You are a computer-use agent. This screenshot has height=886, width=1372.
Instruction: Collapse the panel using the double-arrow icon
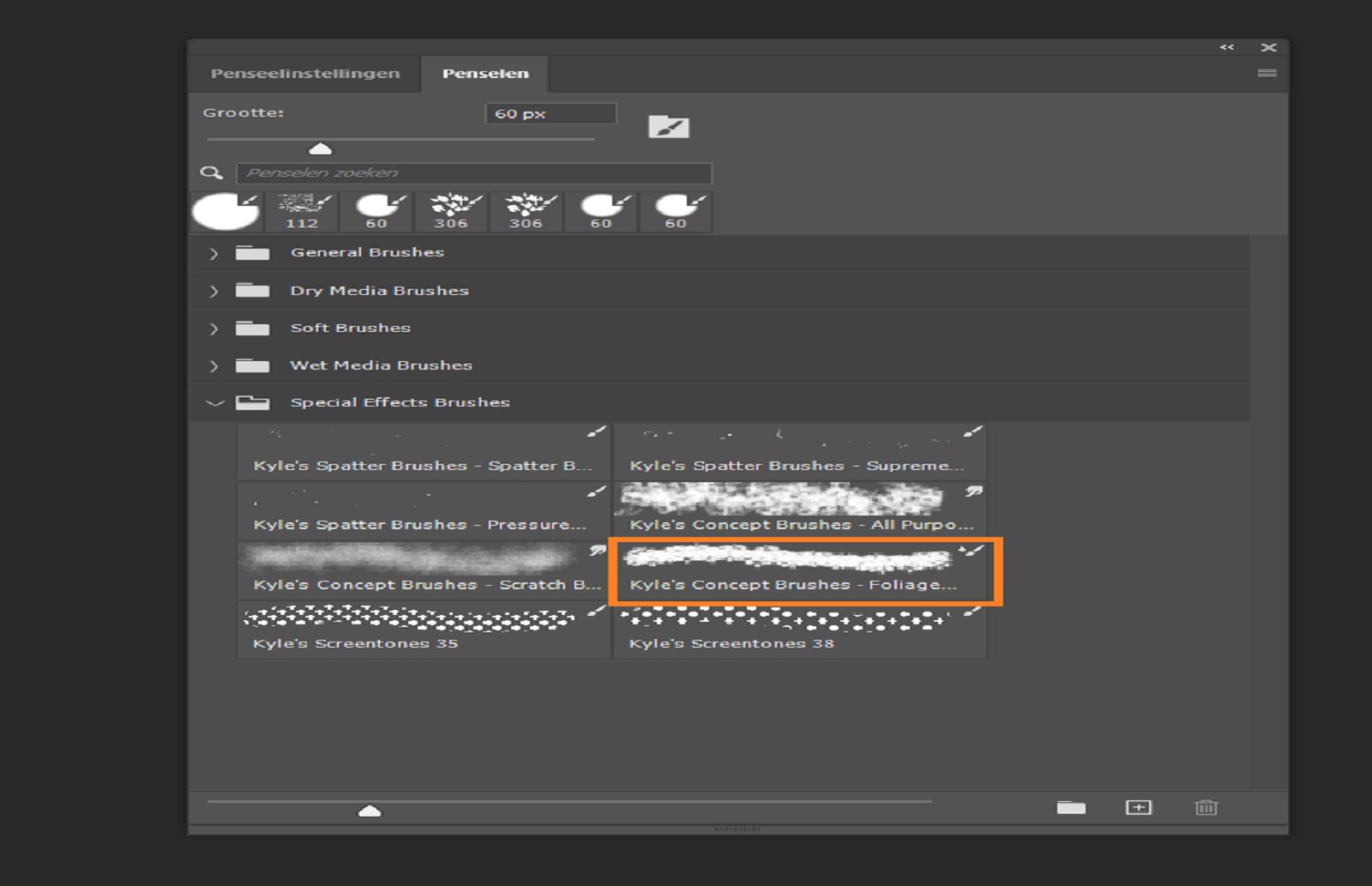(1227, 47)
